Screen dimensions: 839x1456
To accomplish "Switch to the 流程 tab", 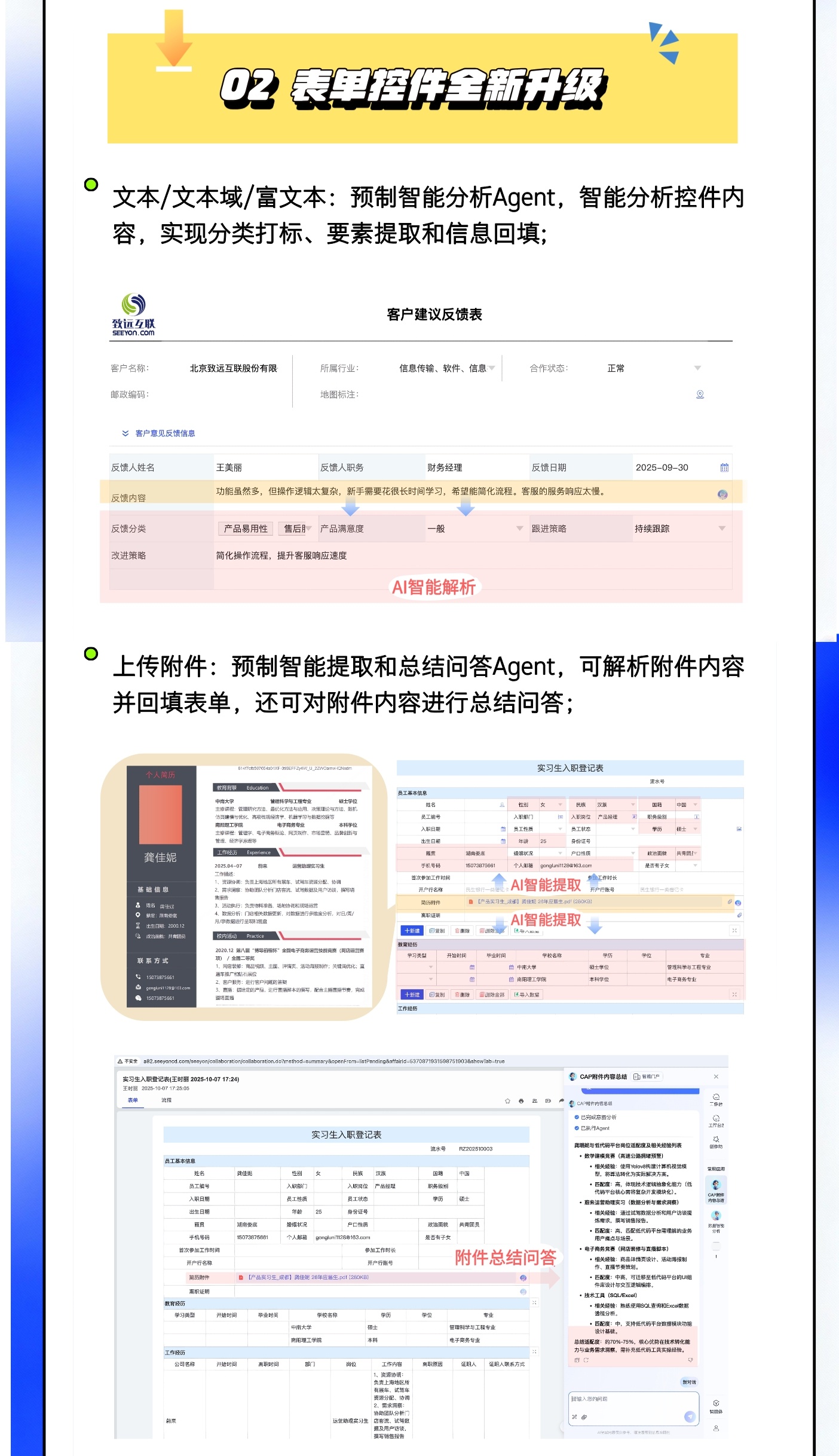I will tap(166, 1100).
